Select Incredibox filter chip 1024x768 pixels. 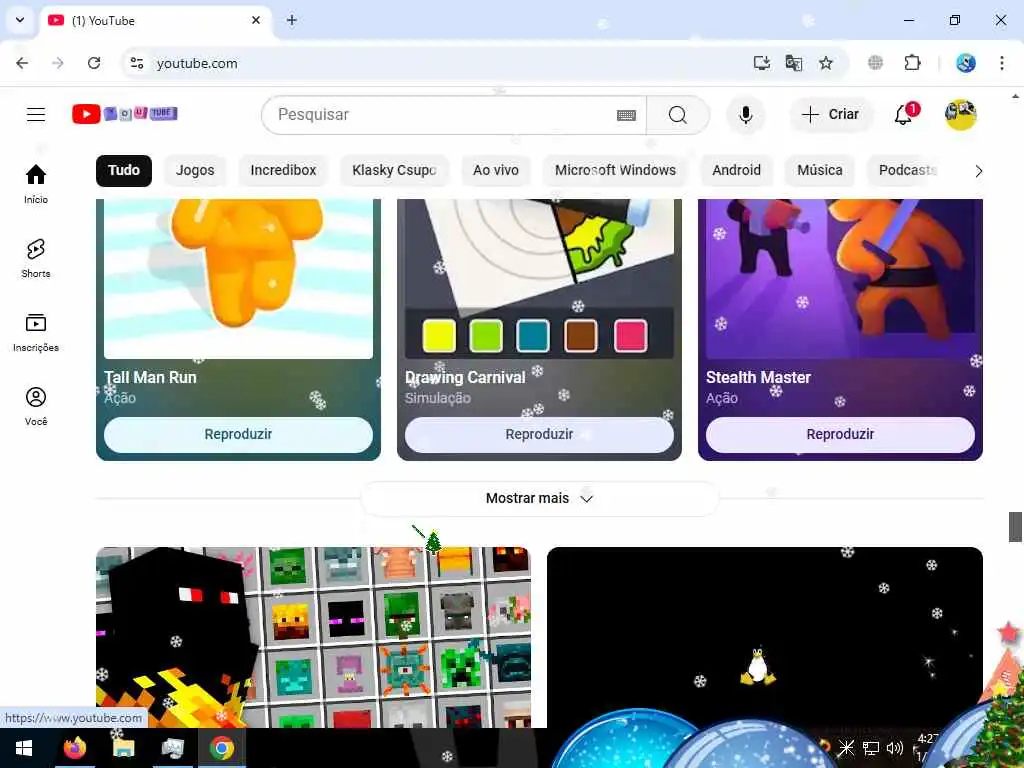pos(283,170)
